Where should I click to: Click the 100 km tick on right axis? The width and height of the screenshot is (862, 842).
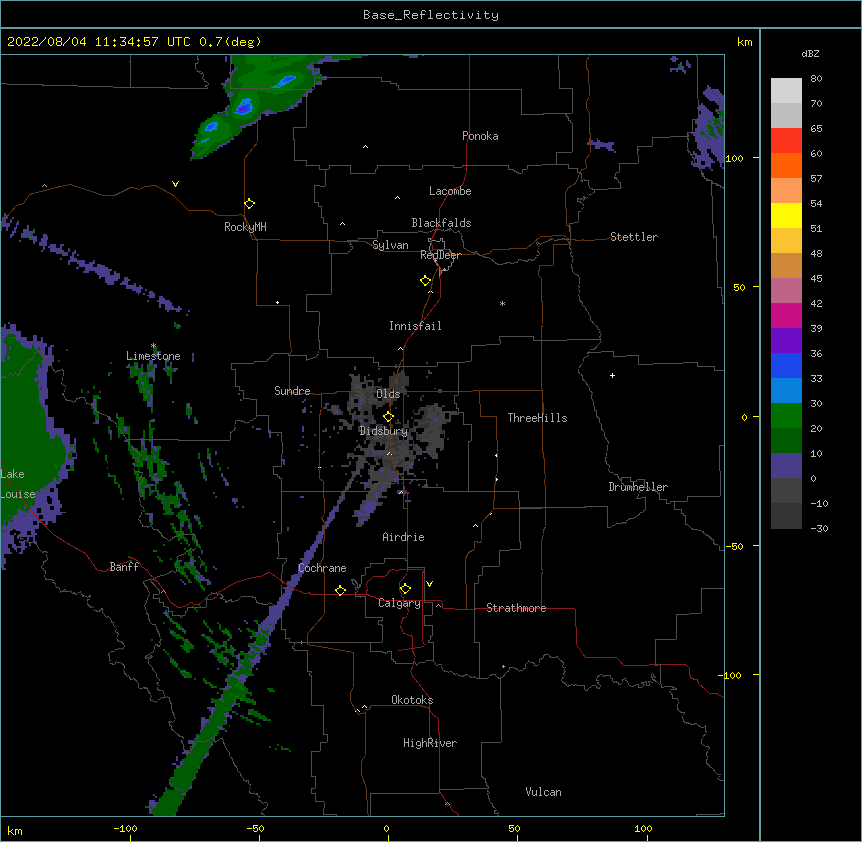point(734,158)
